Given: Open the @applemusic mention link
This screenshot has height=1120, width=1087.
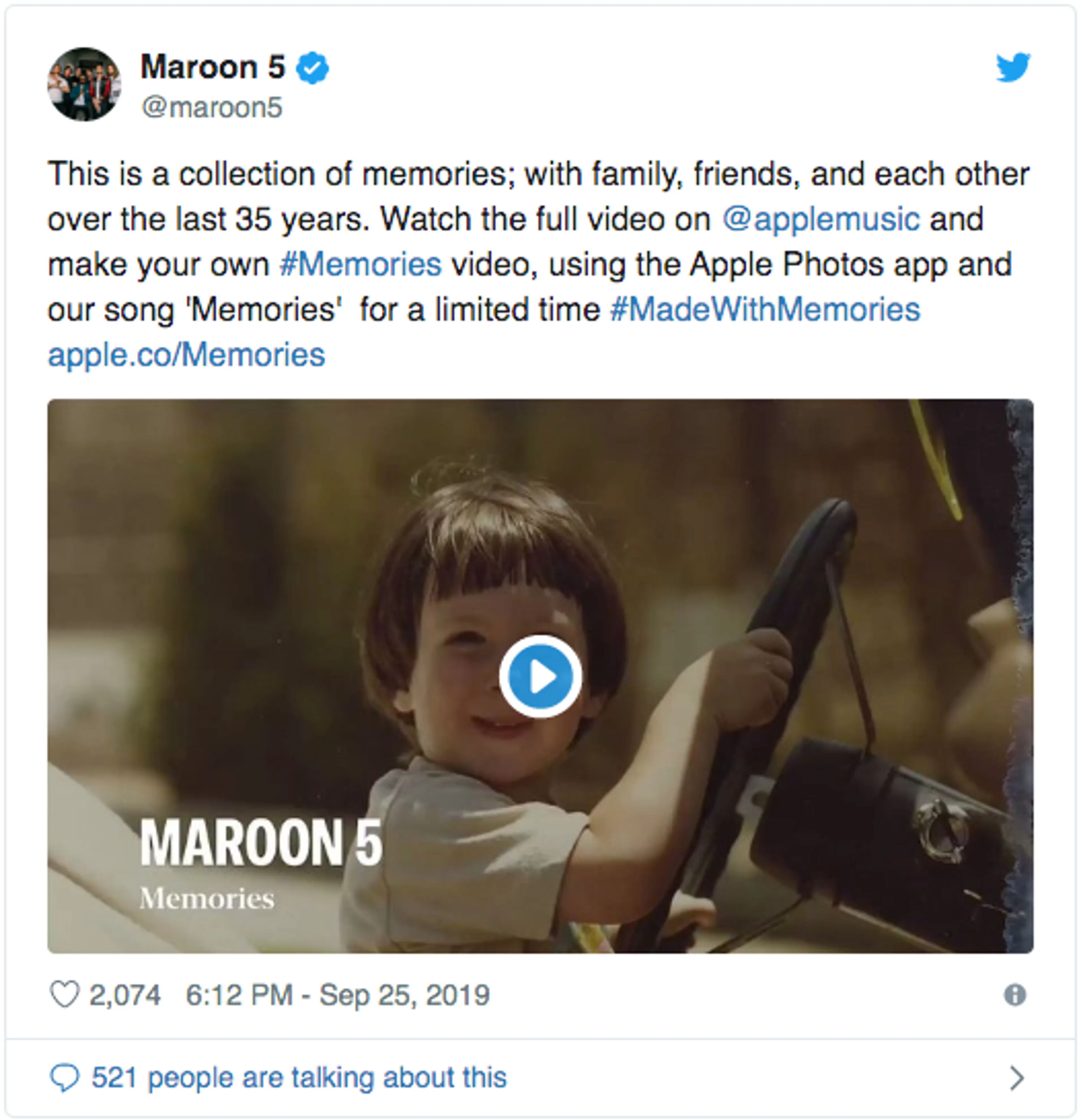Looking at the screenshot, I should click(x=821, y=219).
